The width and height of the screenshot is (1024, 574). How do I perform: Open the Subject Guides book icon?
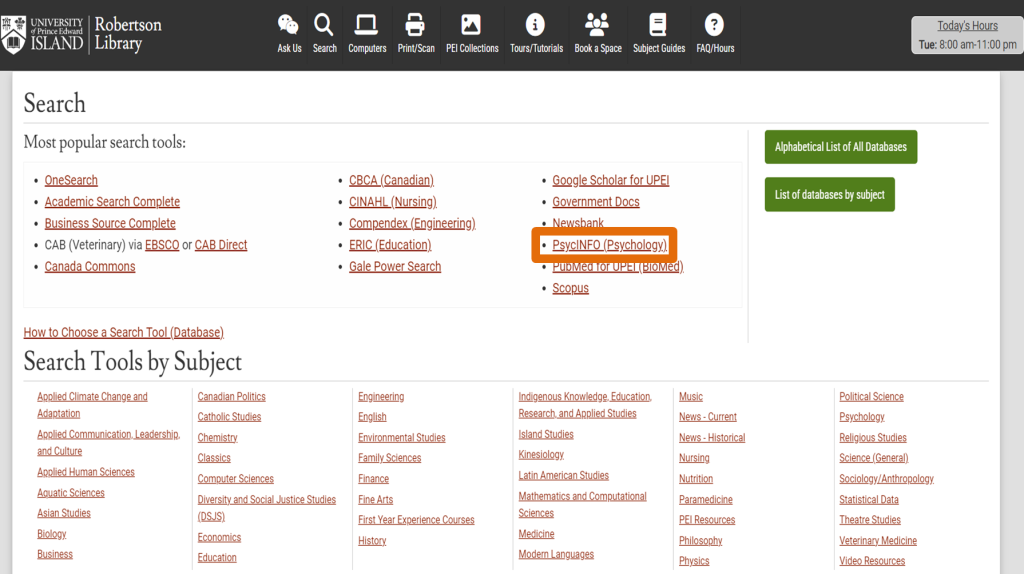pyautogui.click(x=658, y=26)
